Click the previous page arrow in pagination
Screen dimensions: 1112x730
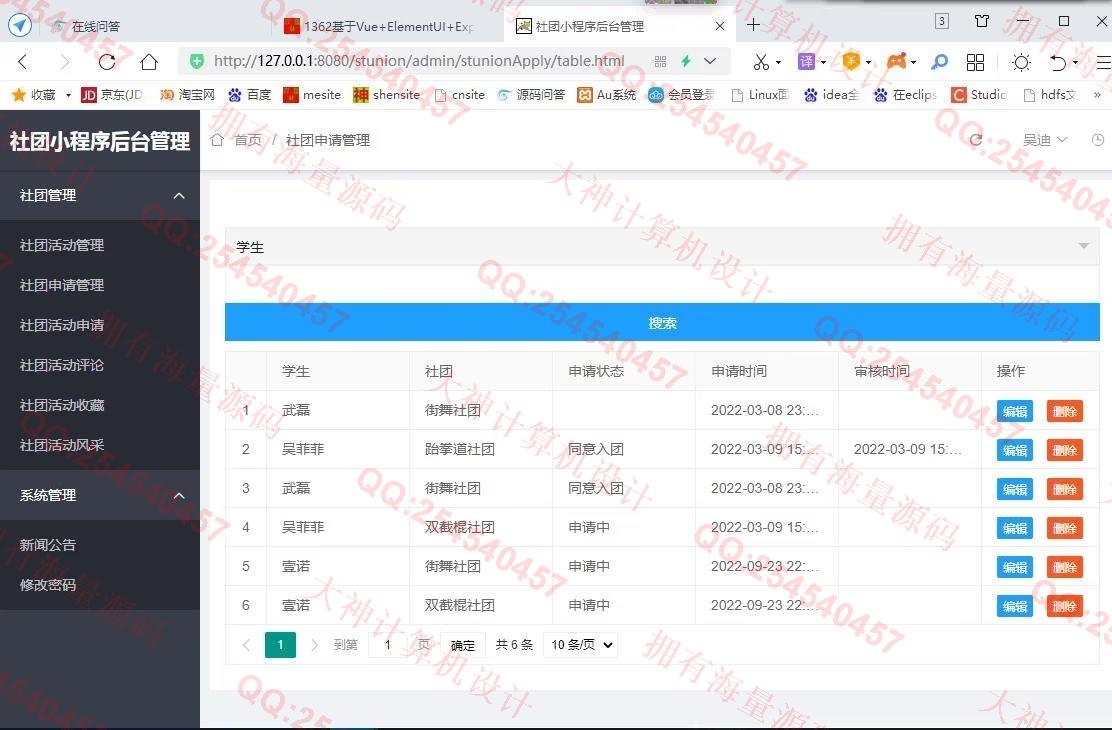click(246, 645)
